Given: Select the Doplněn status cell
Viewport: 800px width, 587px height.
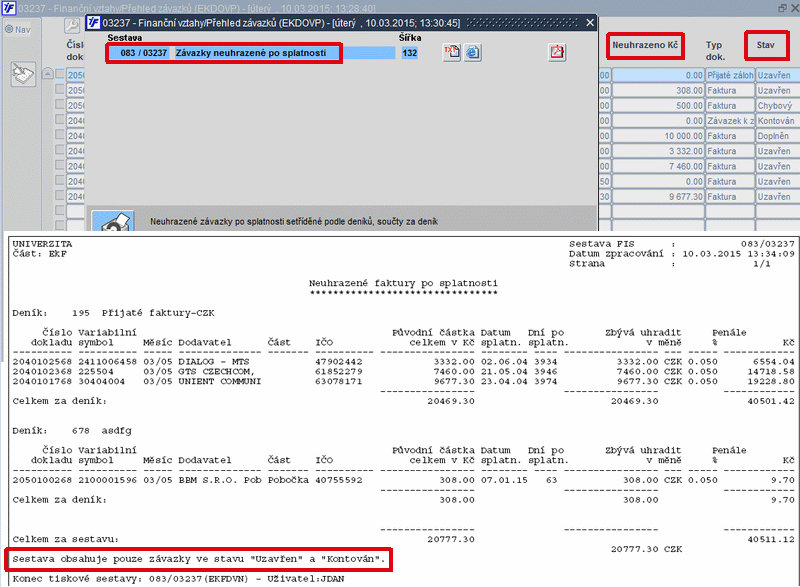Looking at the screenshot, I should [x=778, y=136].
